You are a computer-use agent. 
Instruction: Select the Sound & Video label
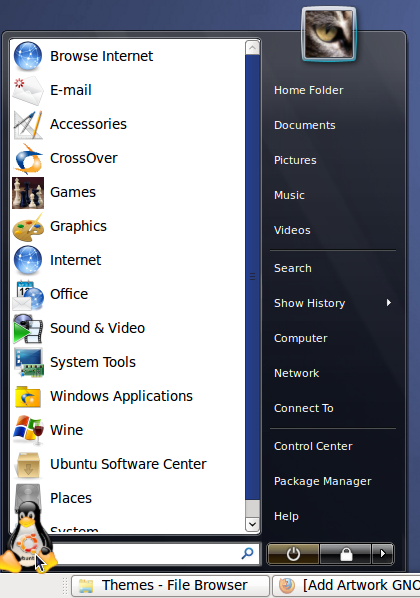98,328
